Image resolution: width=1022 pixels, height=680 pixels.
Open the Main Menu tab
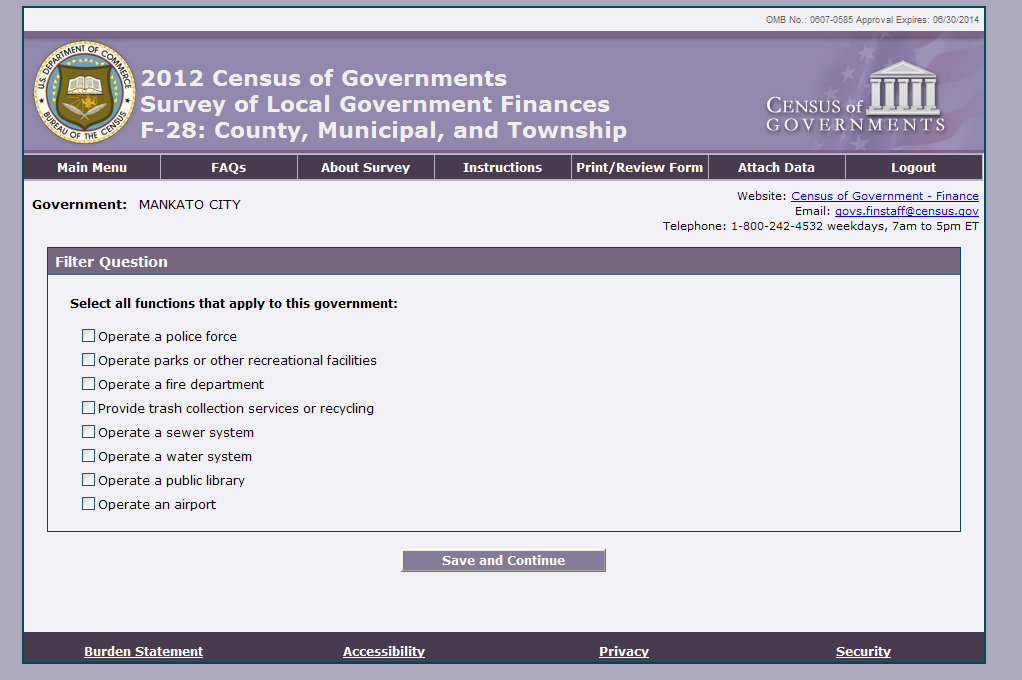(x=92, y=167)
